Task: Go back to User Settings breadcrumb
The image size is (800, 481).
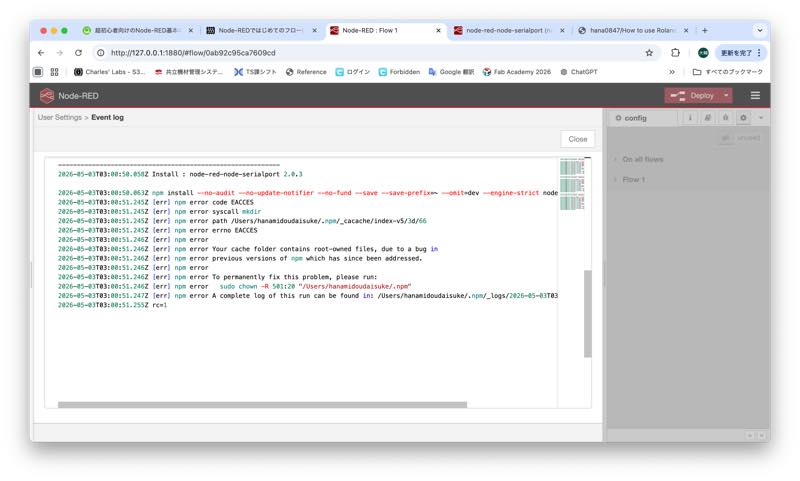Action: coord(60,117)
